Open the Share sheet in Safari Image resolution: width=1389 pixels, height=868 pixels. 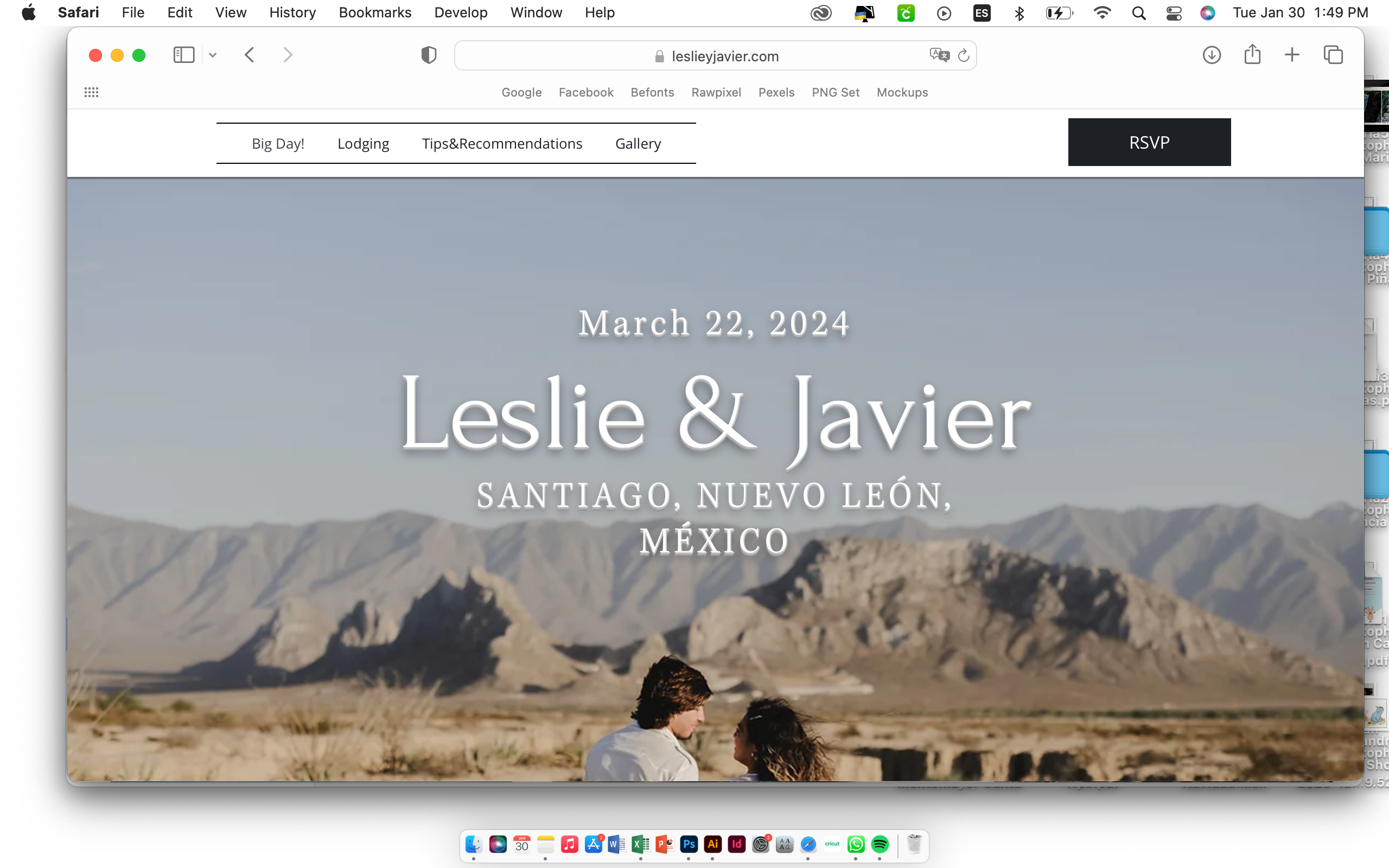[x=1252, y=55]
